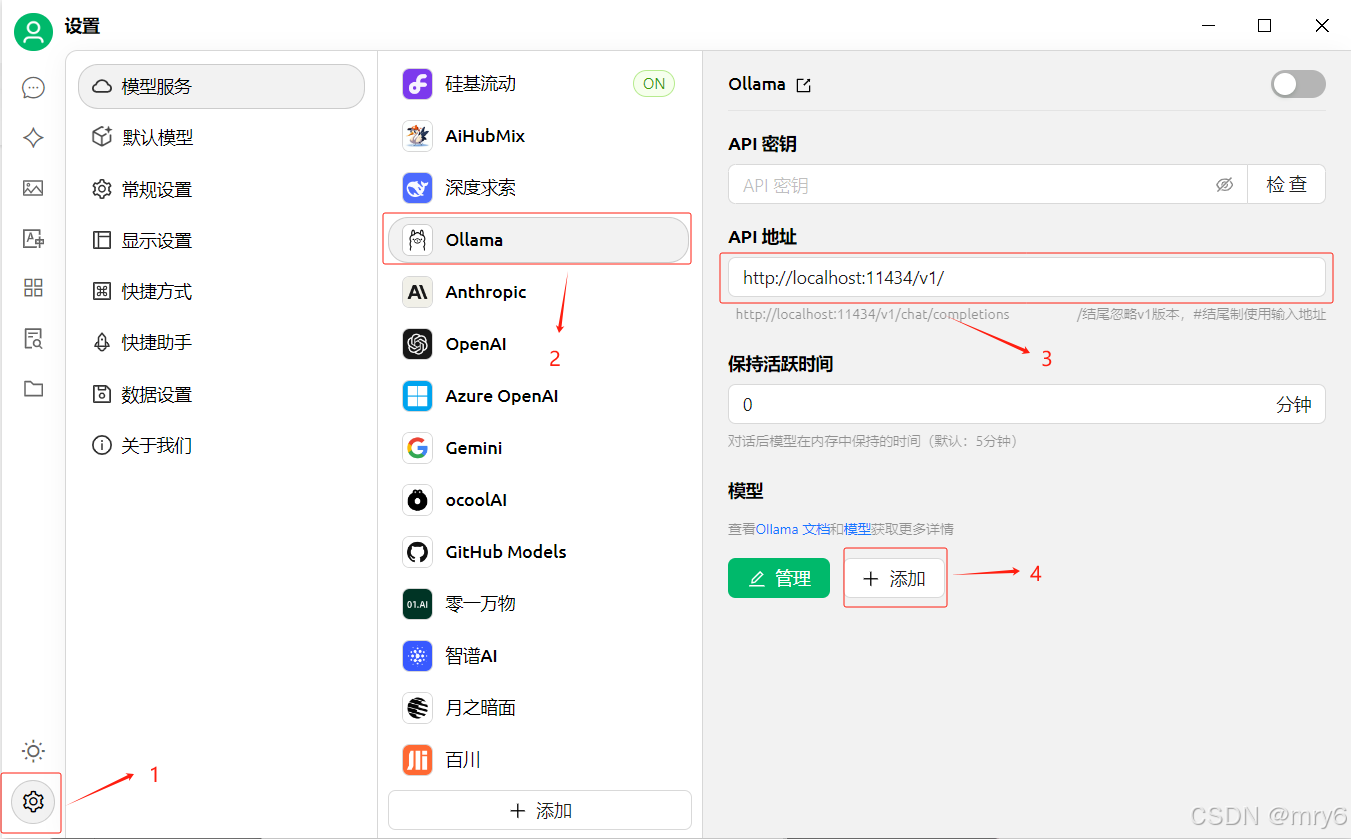Screen dimensions: 1351x839
Task: Select the OpenAI provider
Action: (539, 344)
